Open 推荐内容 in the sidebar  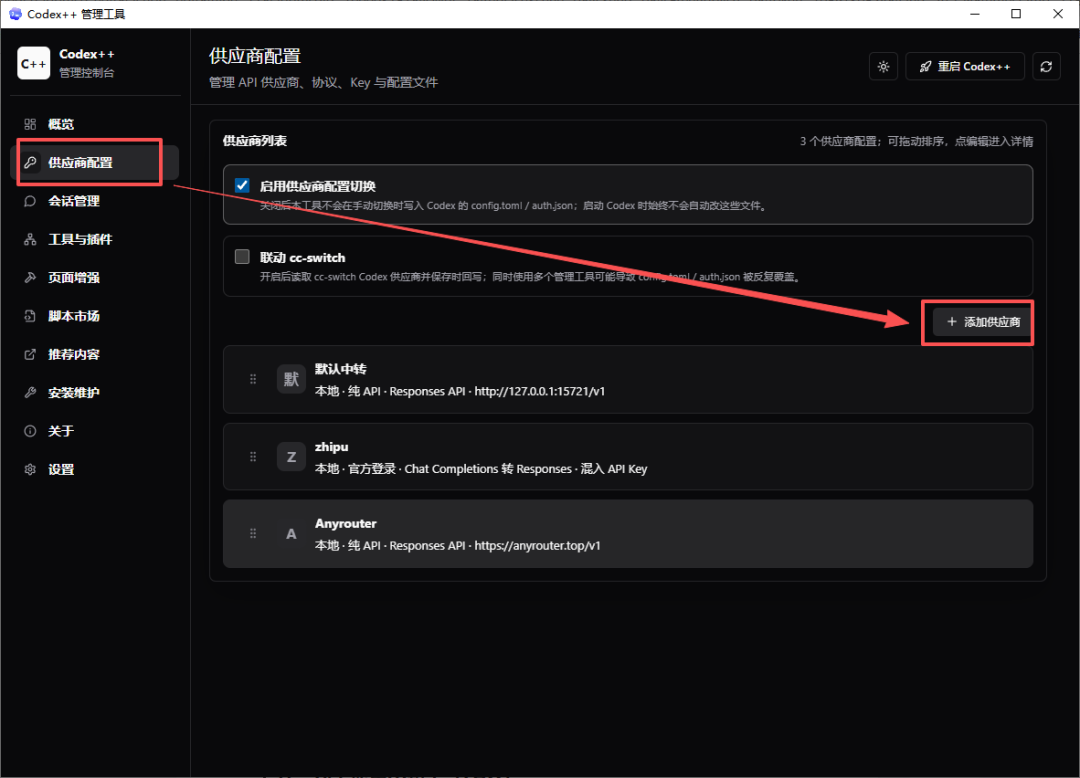coord(95,355)
